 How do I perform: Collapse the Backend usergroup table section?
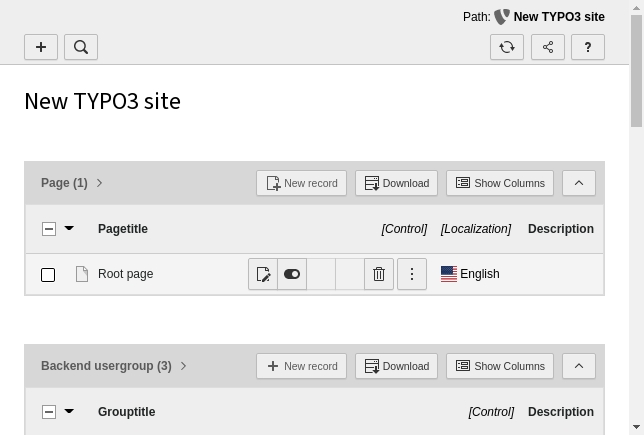tap(579, 366)
